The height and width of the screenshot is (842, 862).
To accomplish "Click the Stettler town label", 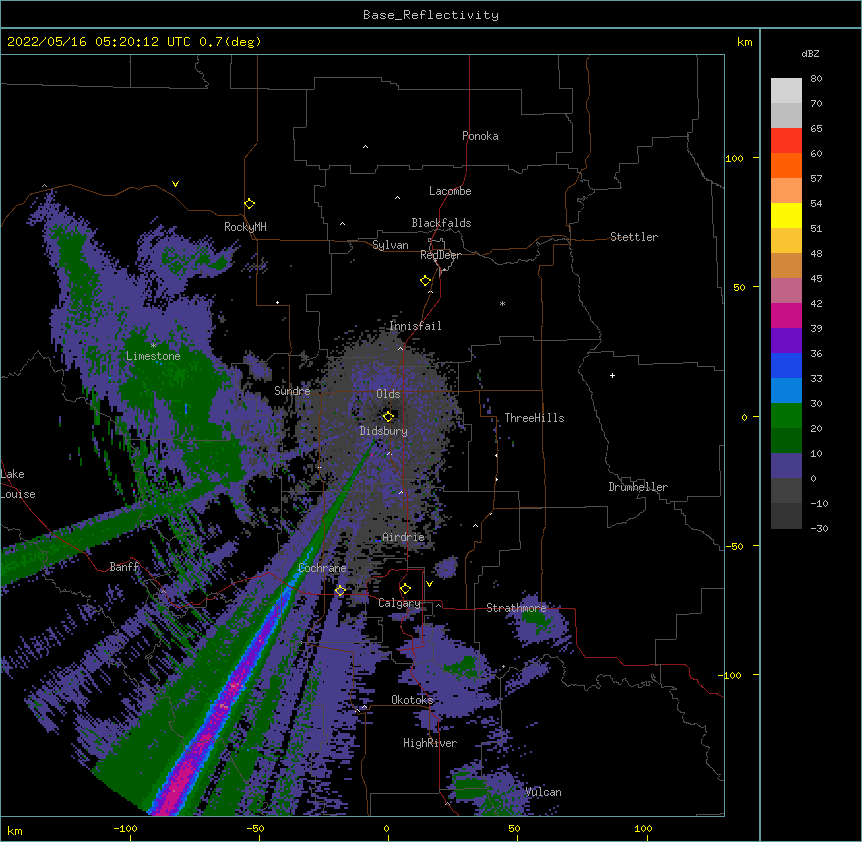I will coord(634,237).
